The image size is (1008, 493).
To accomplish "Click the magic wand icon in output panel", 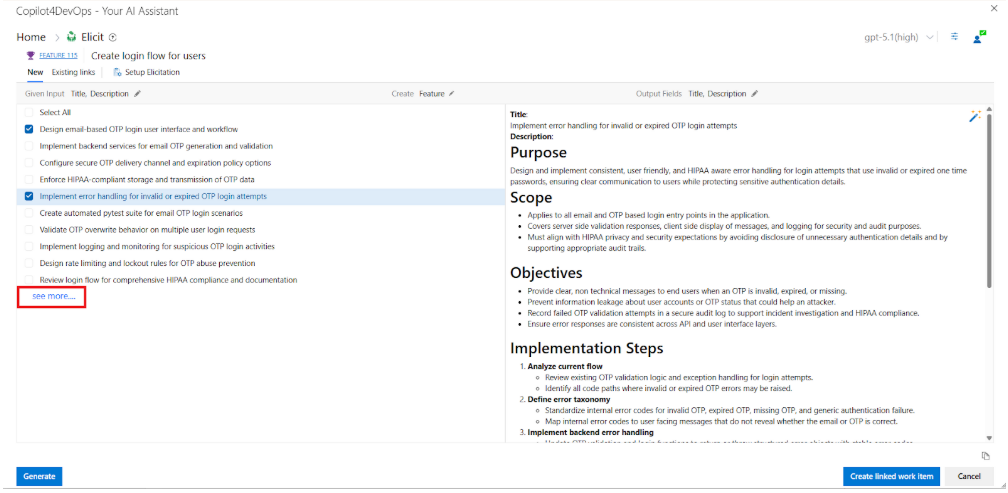I will click(974, 117).
